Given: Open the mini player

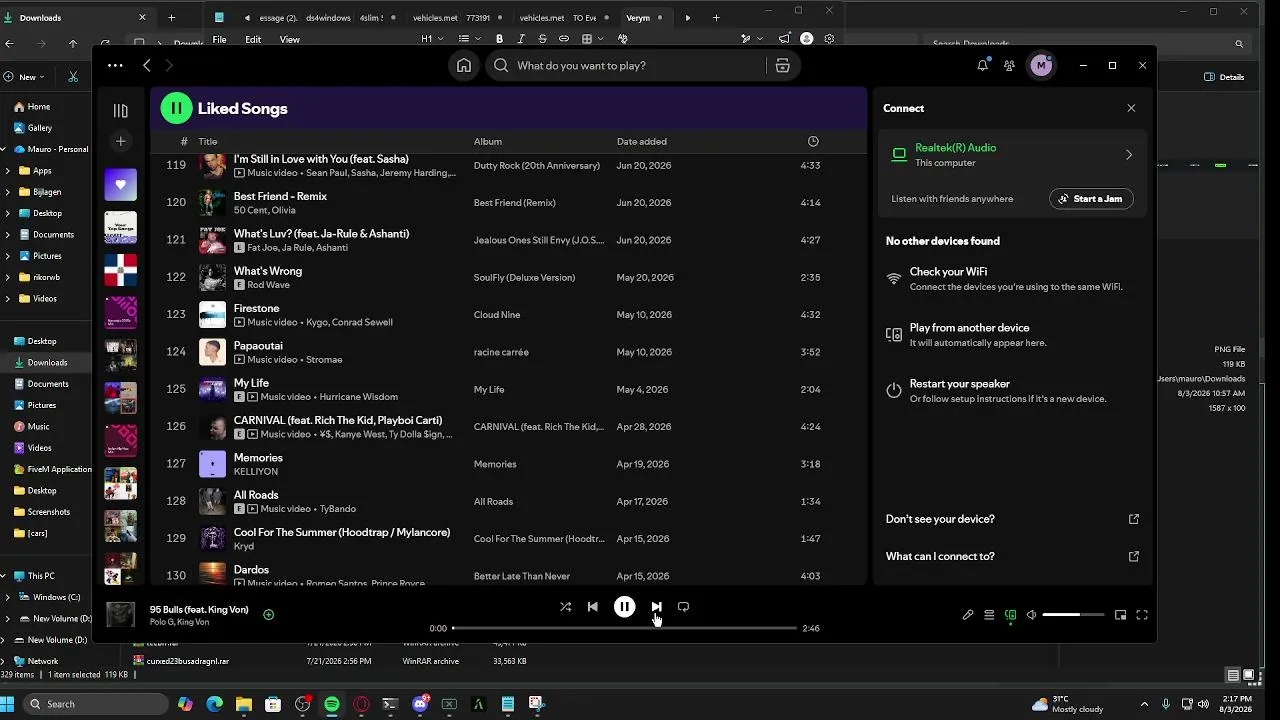Looking at the screenshot, I should click(1120, 615).
